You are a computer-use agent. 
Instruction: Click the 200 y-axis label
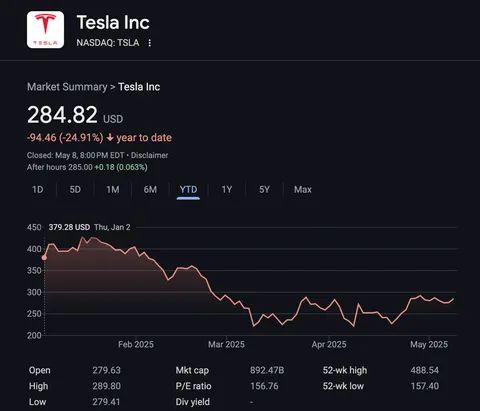coord(34,336)
